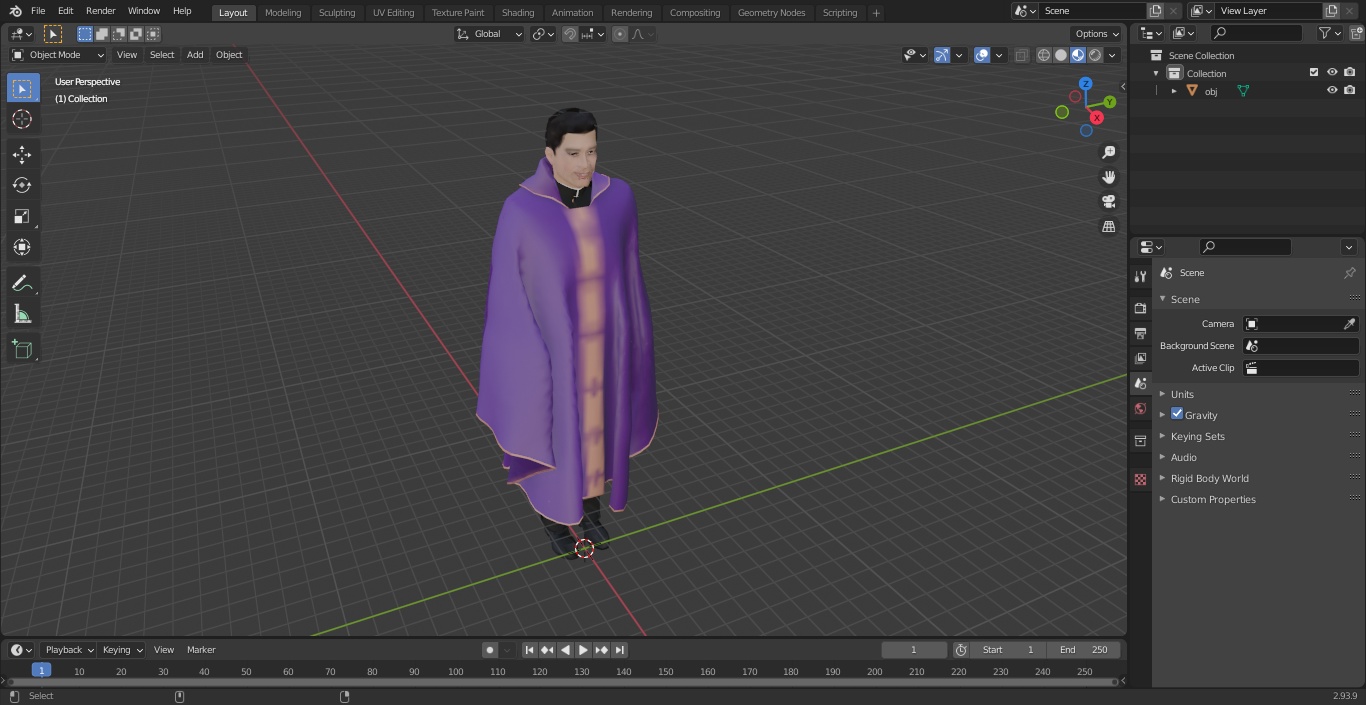This screenshot has height=705, width=1366.
Task: Switch to the Sculpting workspace tab
Action: coord(337,12)
